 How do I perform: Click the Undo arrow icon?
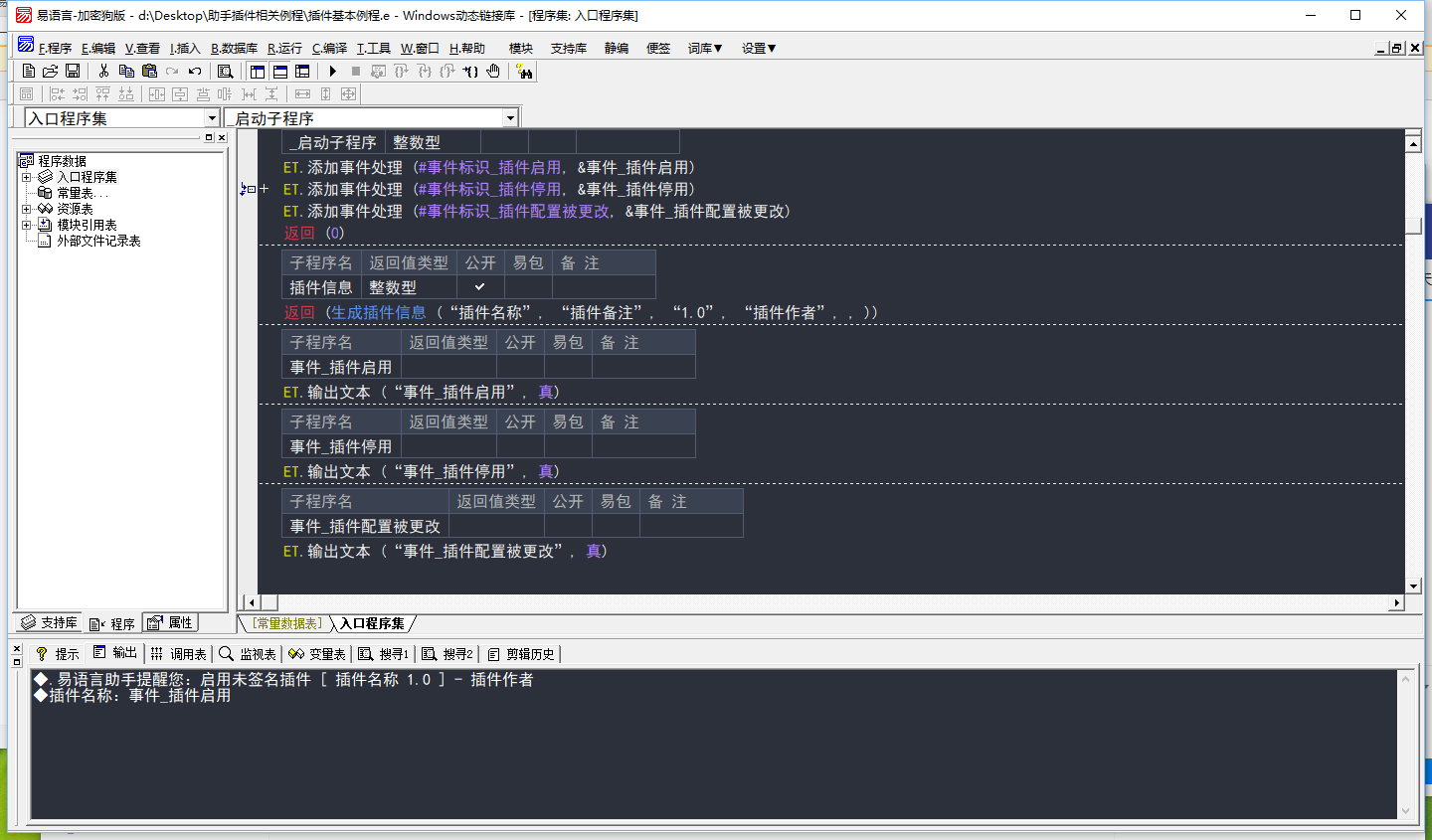pos(195,72)
